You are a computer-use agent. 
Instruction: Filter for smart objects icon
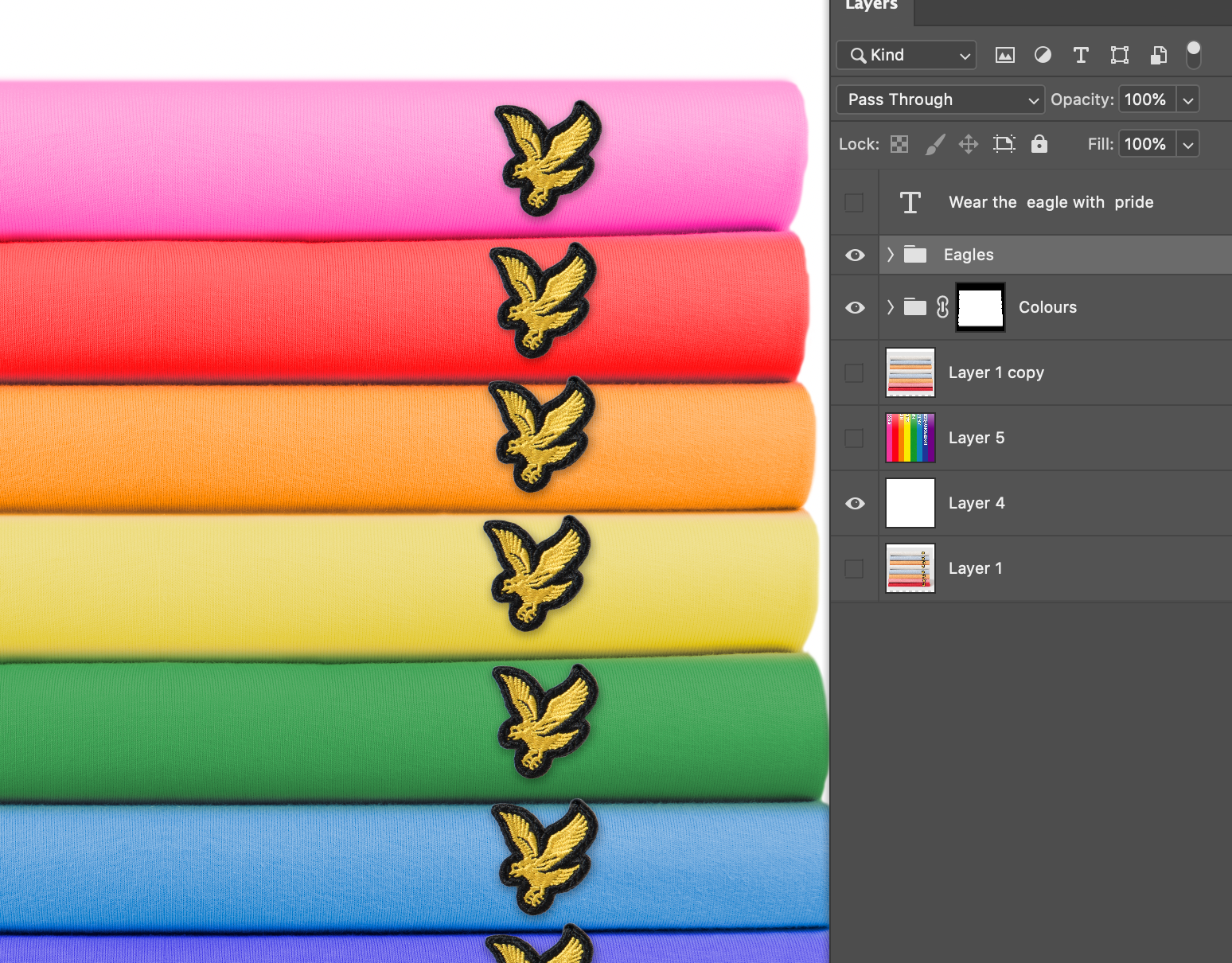[1159, 55]
